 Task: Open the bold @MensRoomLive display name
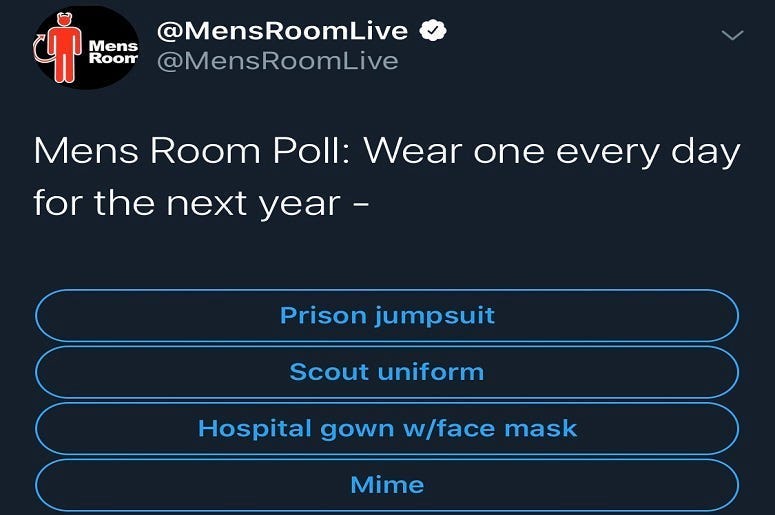point(282,31)
